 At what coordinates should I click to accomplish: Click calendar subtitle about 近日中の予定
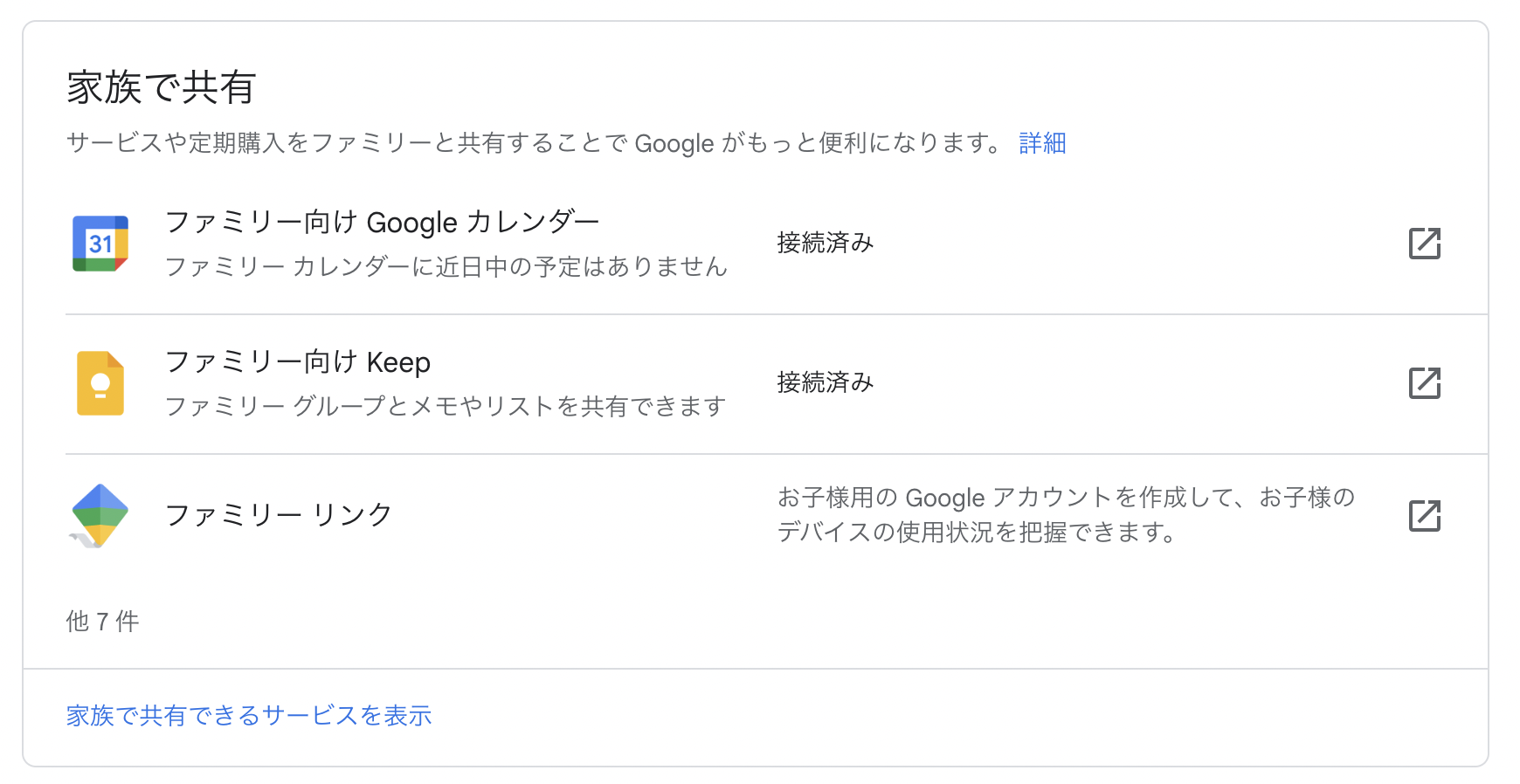pos(446,266)
